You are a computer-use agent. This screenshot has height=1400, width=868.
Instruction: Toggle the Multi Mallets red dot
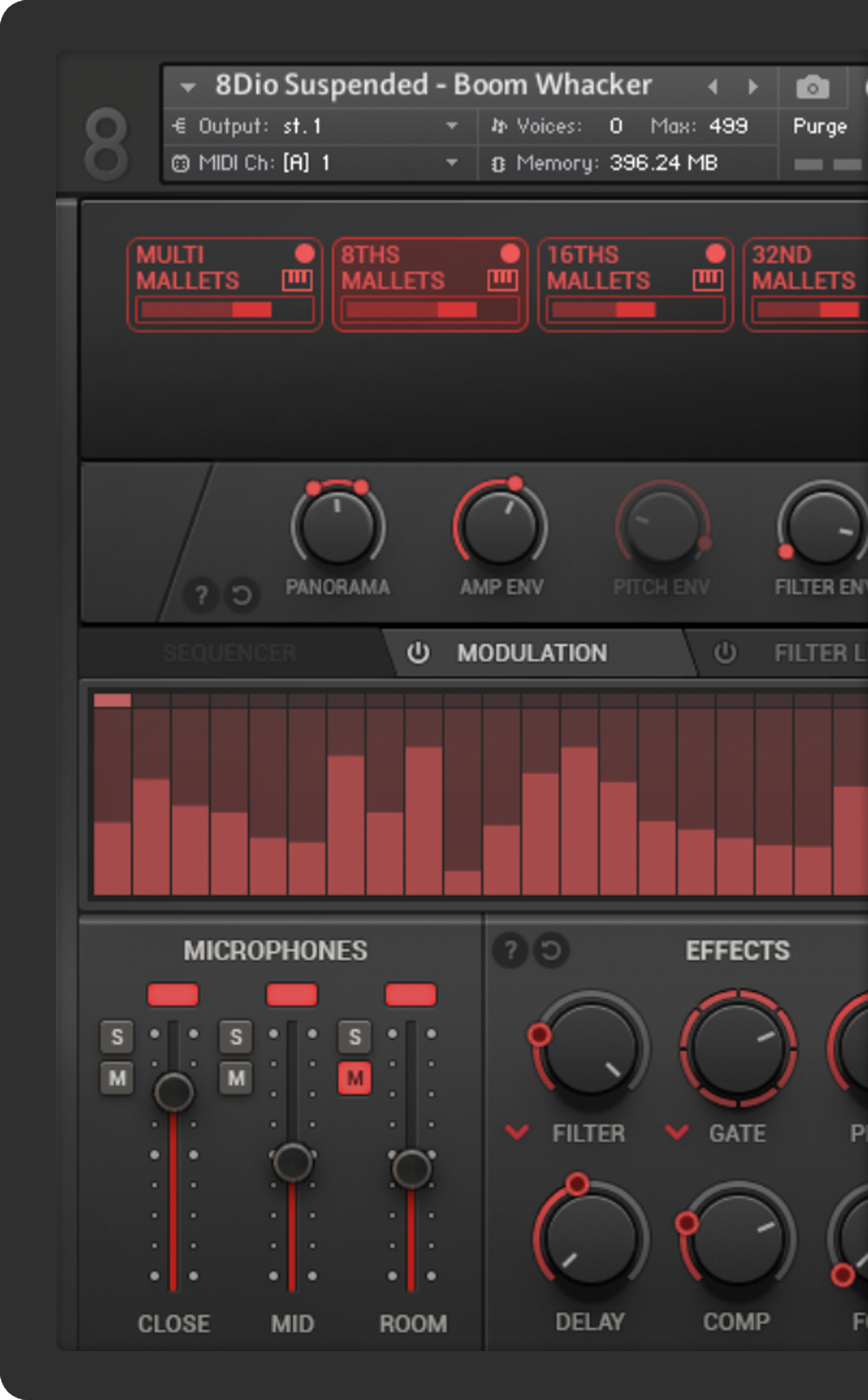coord(304,253)
